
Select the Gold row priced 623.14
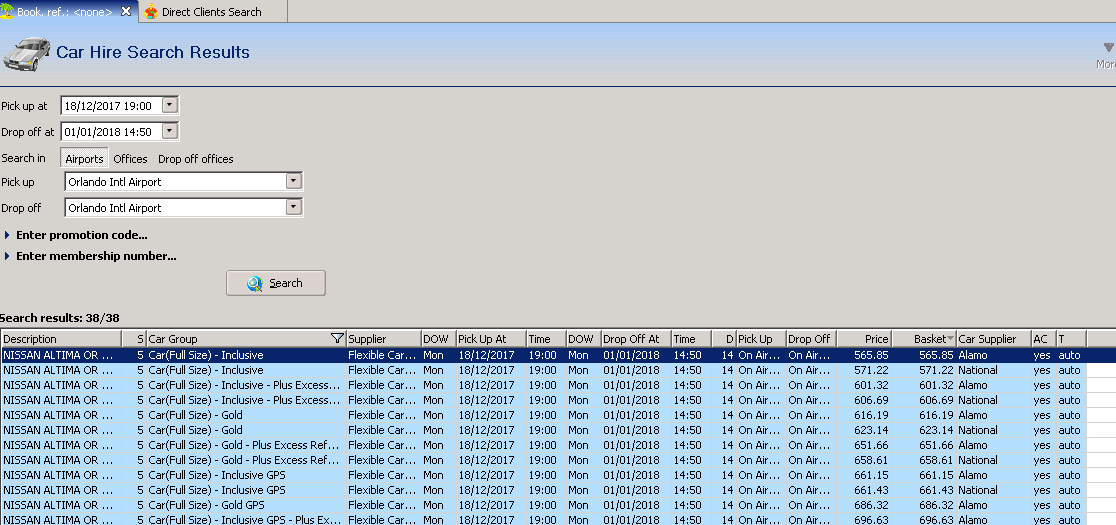pyautogui.click(x=544, y=430)
